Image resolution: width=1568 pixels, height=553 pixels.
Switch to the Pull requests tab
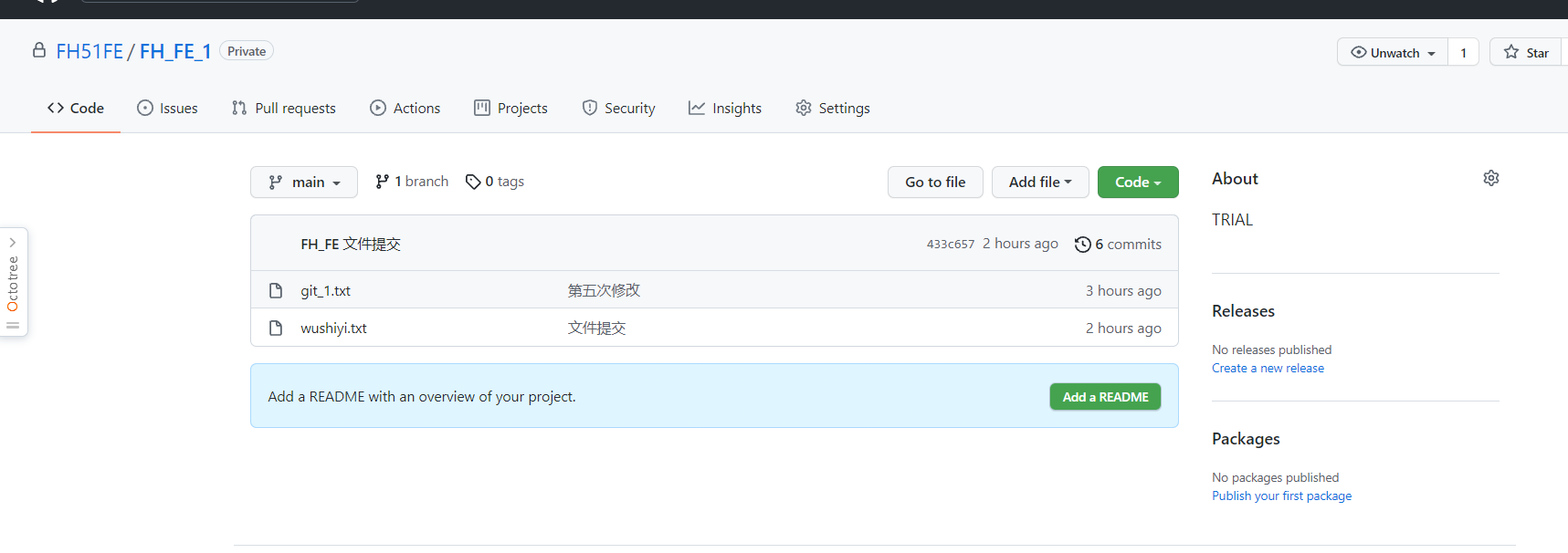click(x=284, y=108)
